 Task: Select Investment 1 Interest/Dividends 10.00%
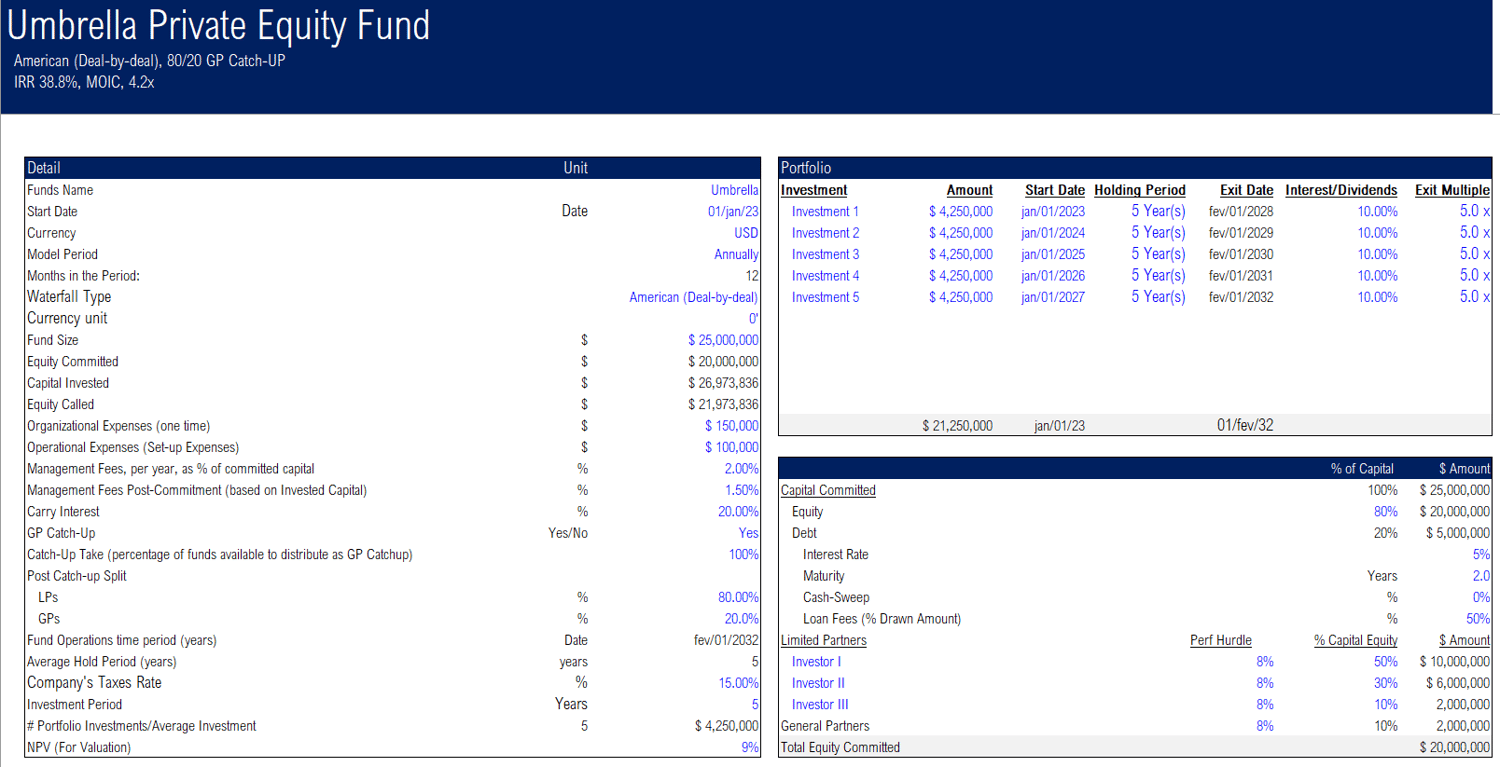pos(1377,211)
